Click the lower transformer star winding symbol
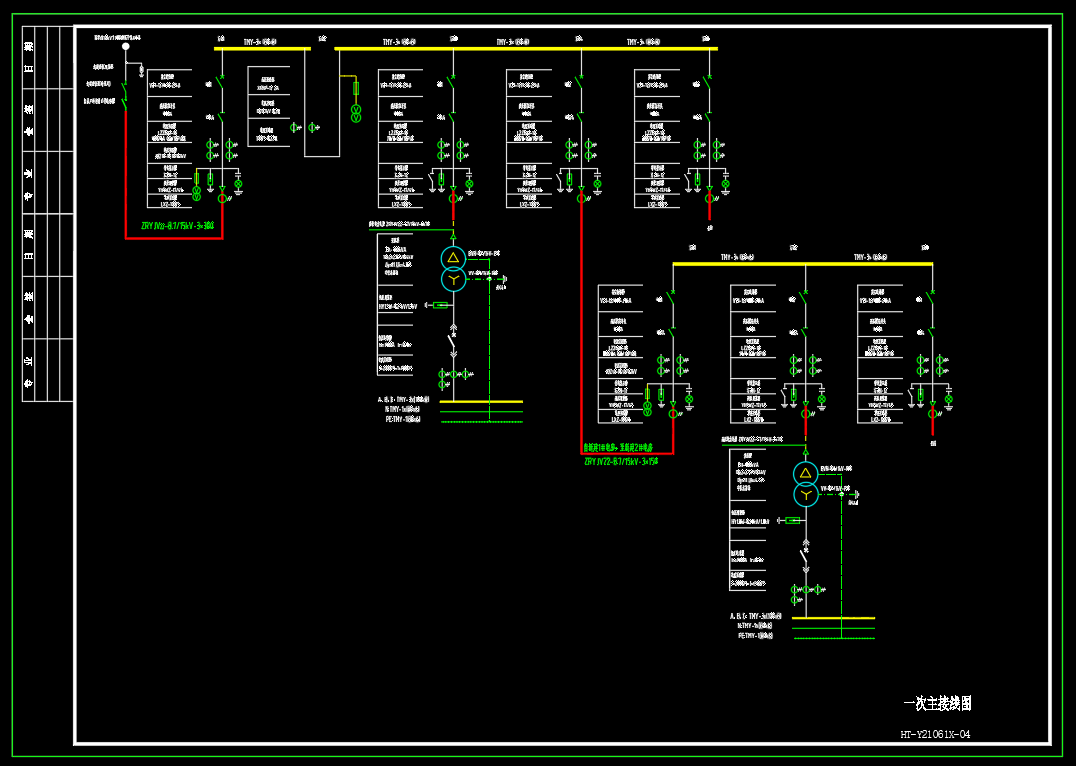The image size is (1076, 766). (x=806, y=494)
